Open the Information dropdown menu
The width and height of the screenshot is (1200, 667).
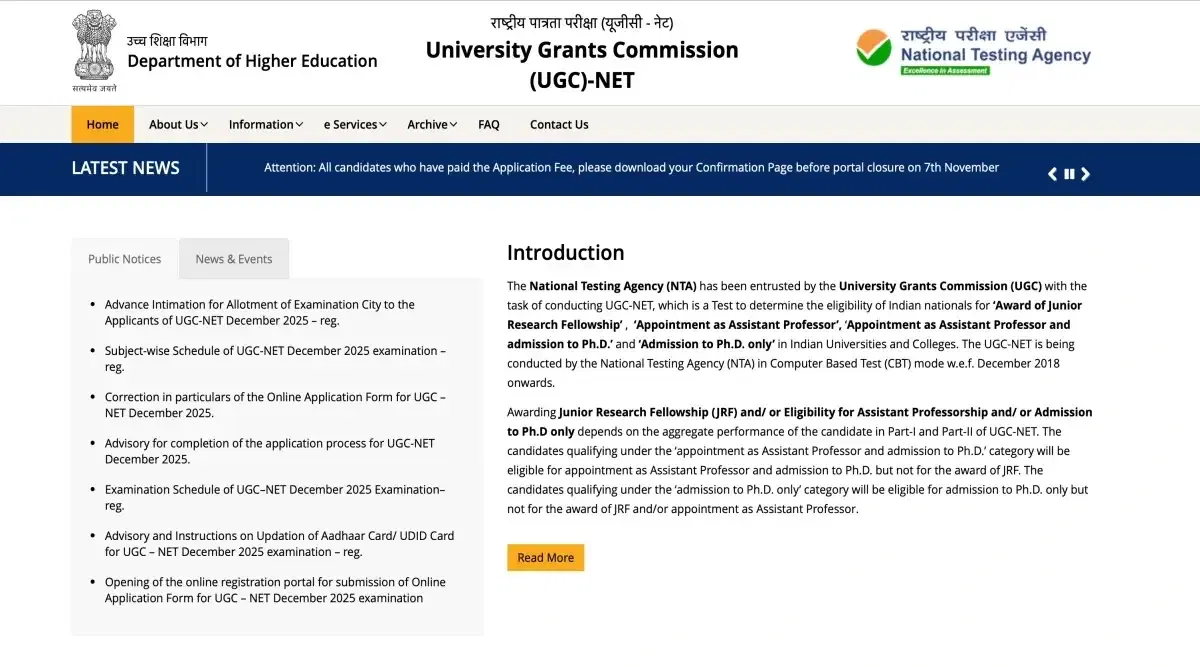tap(266, 125)
